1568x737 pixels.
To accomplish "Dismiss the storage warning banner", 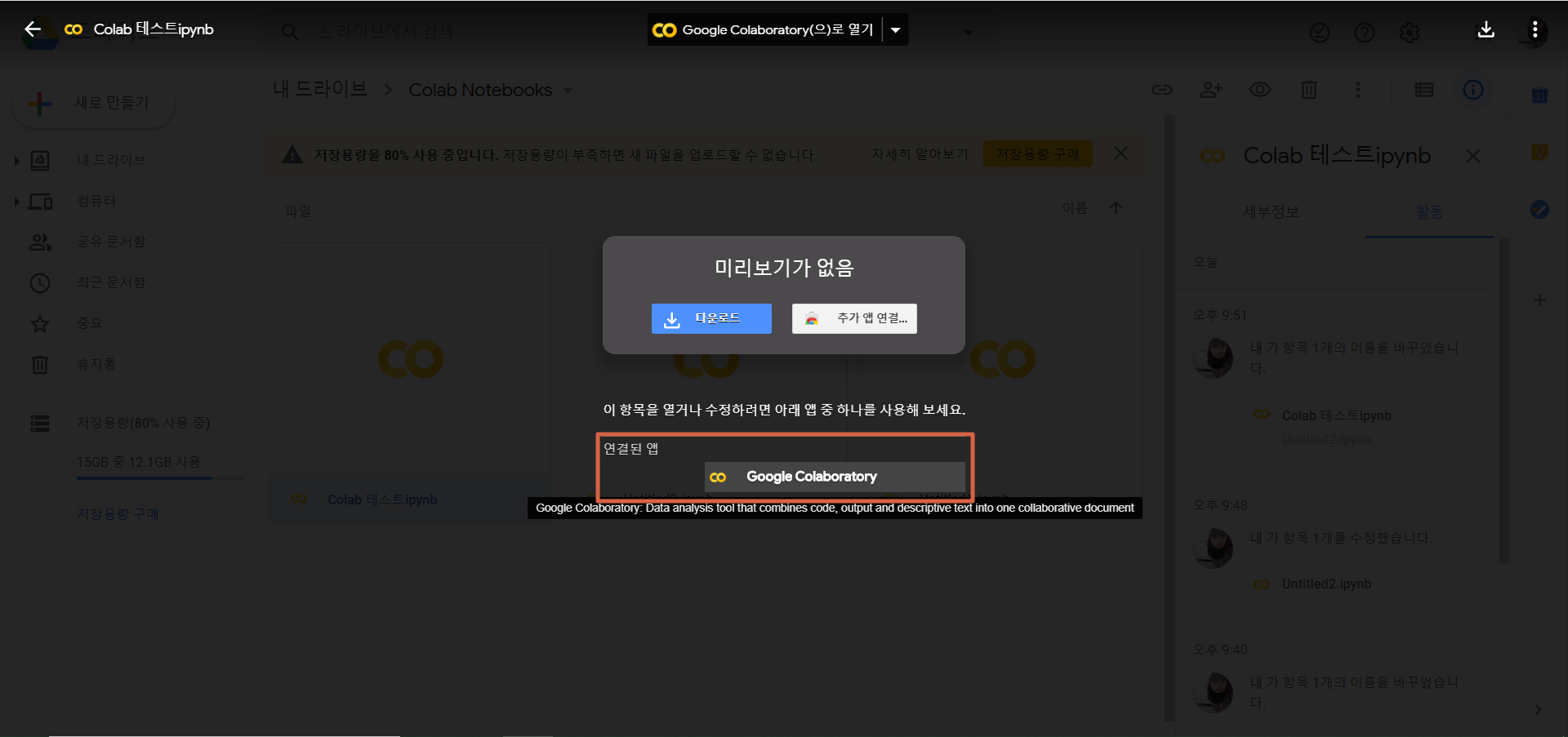I will click(1121, 153).
